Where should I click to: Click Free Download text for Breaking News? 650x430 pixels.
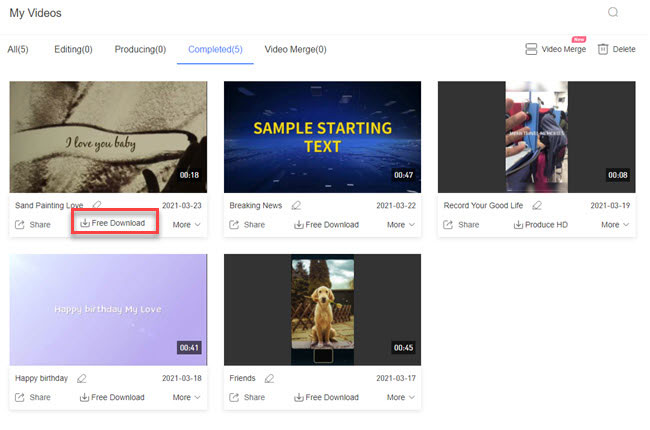[332, 224]
